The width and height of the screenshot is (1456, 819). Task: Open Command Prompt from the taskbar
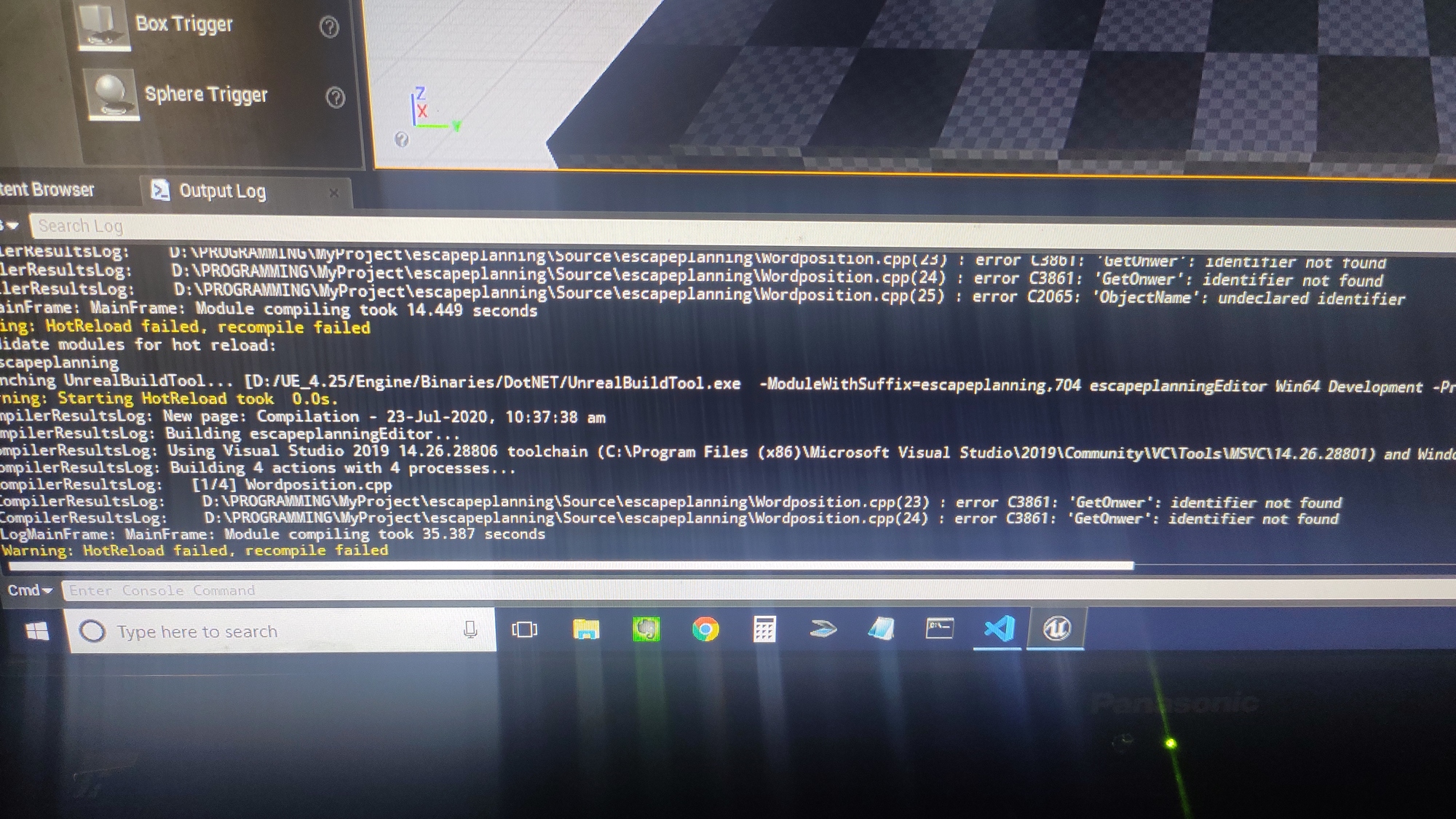point(939,628)
